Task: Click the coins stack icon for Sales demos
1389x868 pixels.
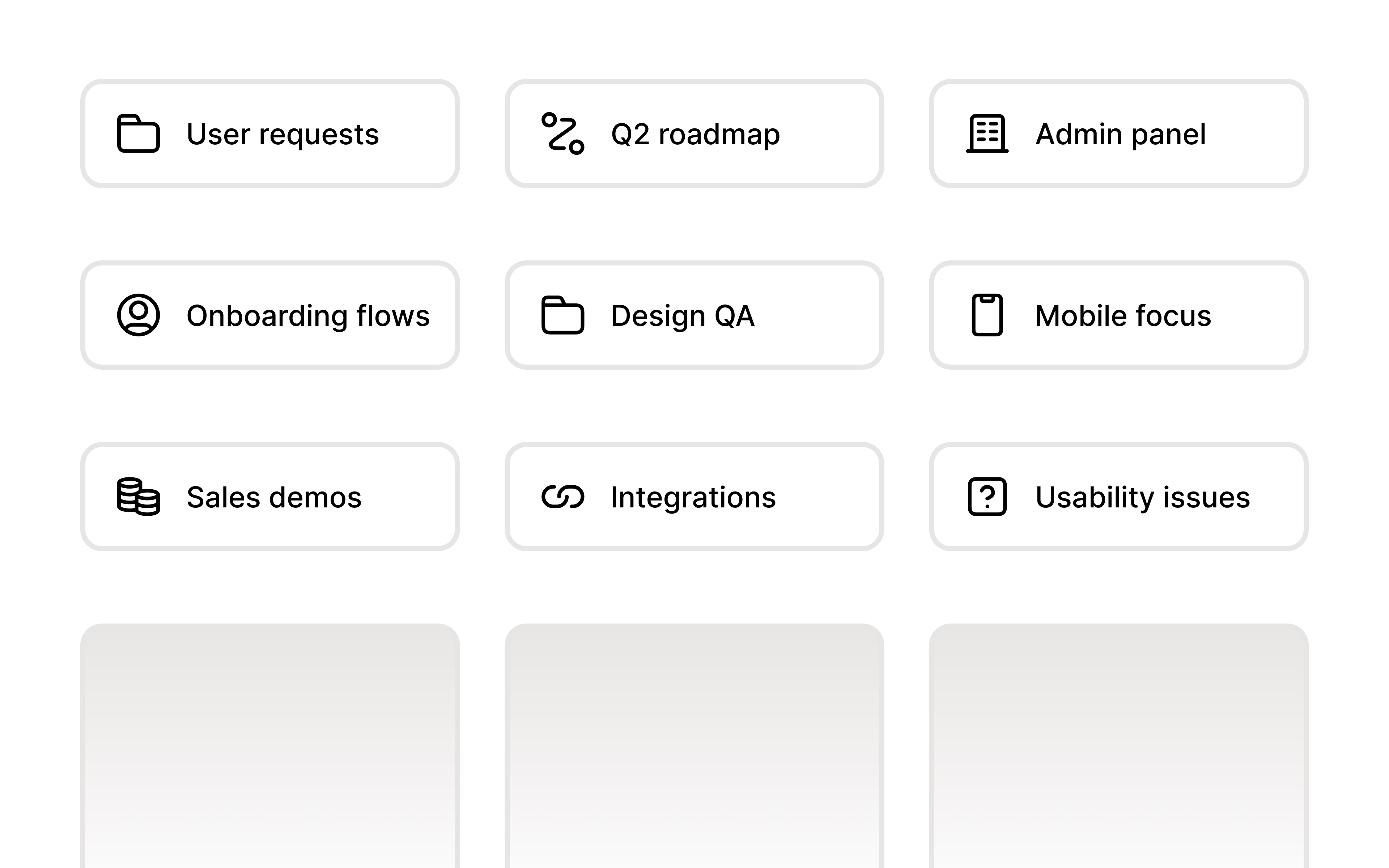Action: 138,497
